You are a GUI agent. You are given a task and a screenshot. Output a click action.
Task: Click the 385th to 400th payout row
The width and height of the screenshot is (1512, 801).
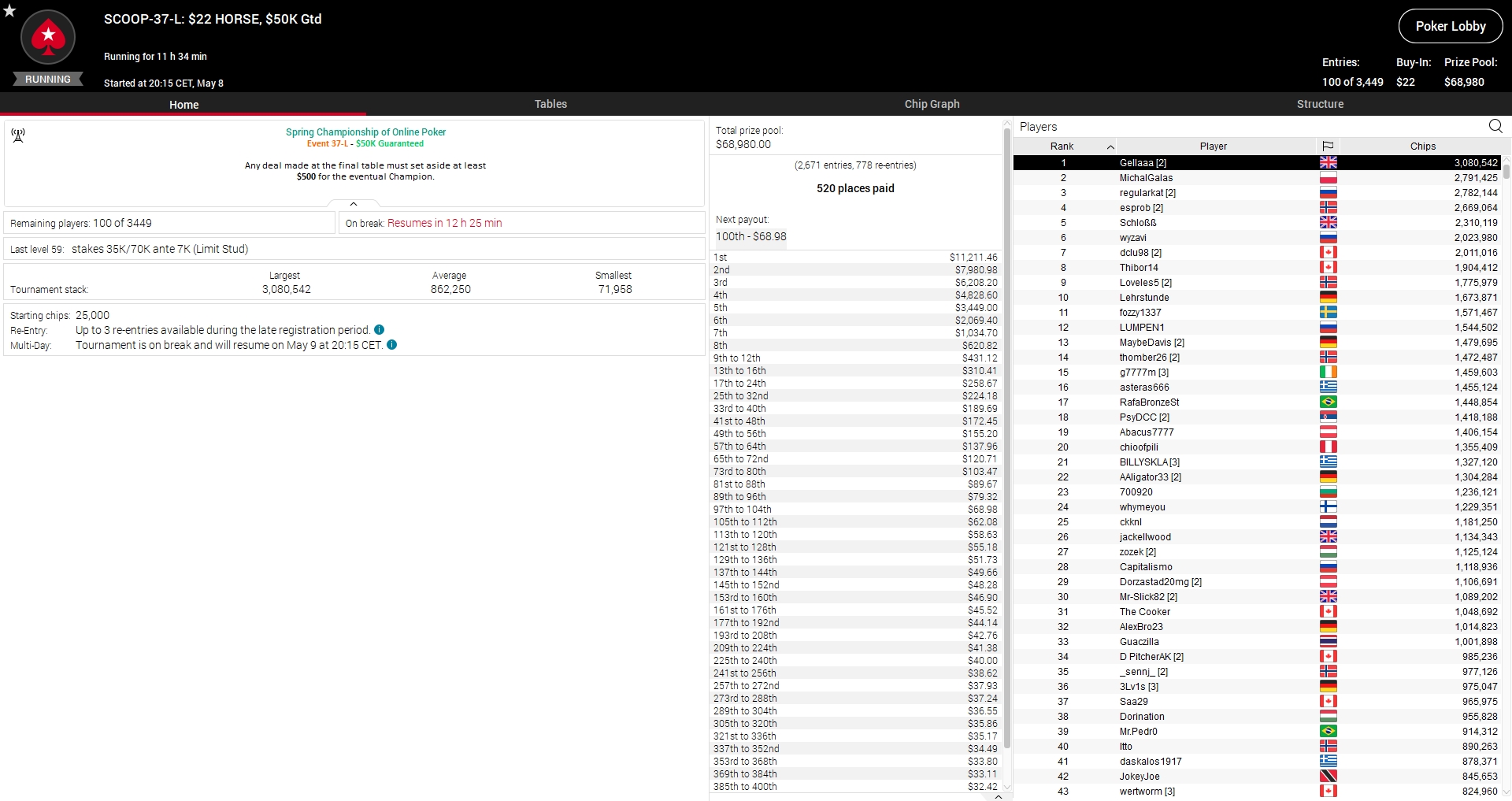(x=855, y=787)
